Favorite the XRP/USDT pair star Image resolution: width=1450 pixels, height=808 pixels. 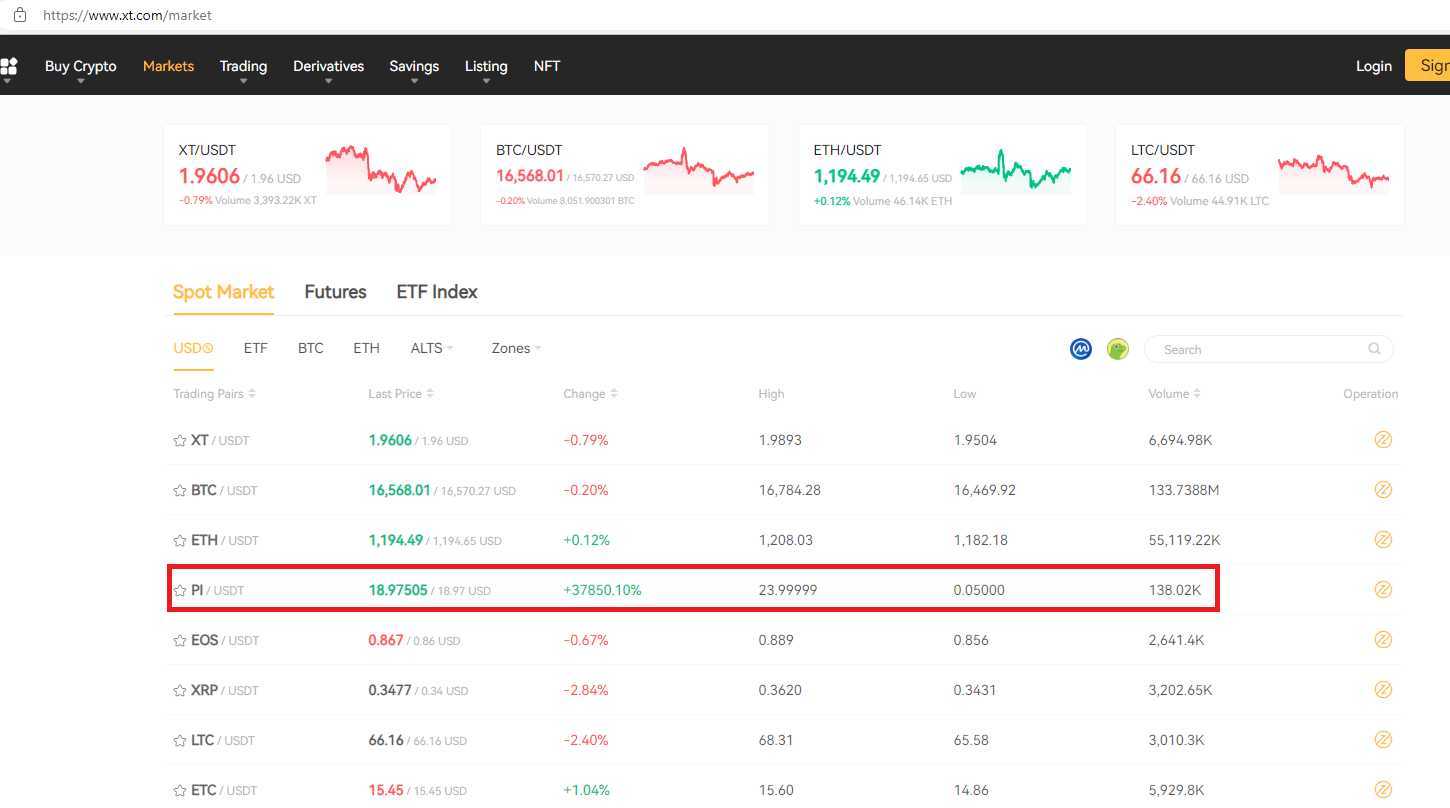pos(180,690)
